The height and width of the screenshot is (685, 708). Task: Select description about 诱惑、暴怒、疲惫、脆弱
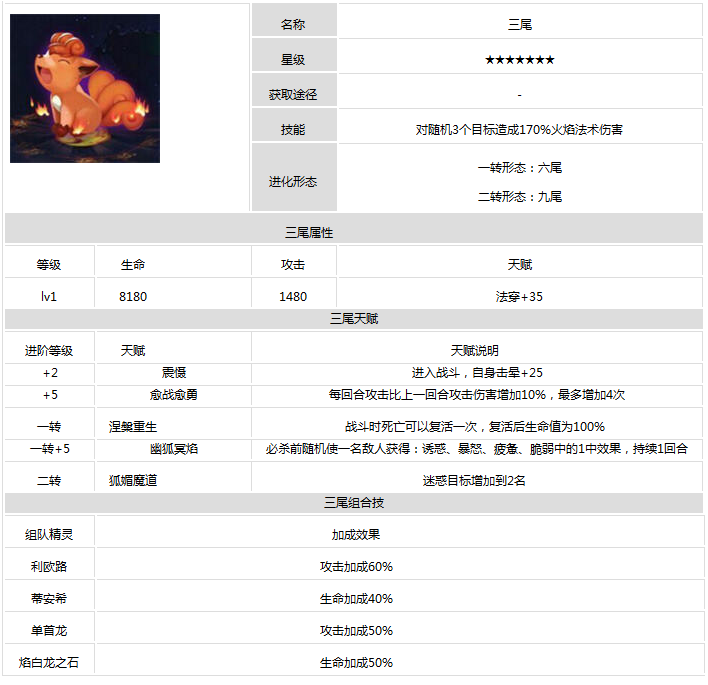[477, 449]
